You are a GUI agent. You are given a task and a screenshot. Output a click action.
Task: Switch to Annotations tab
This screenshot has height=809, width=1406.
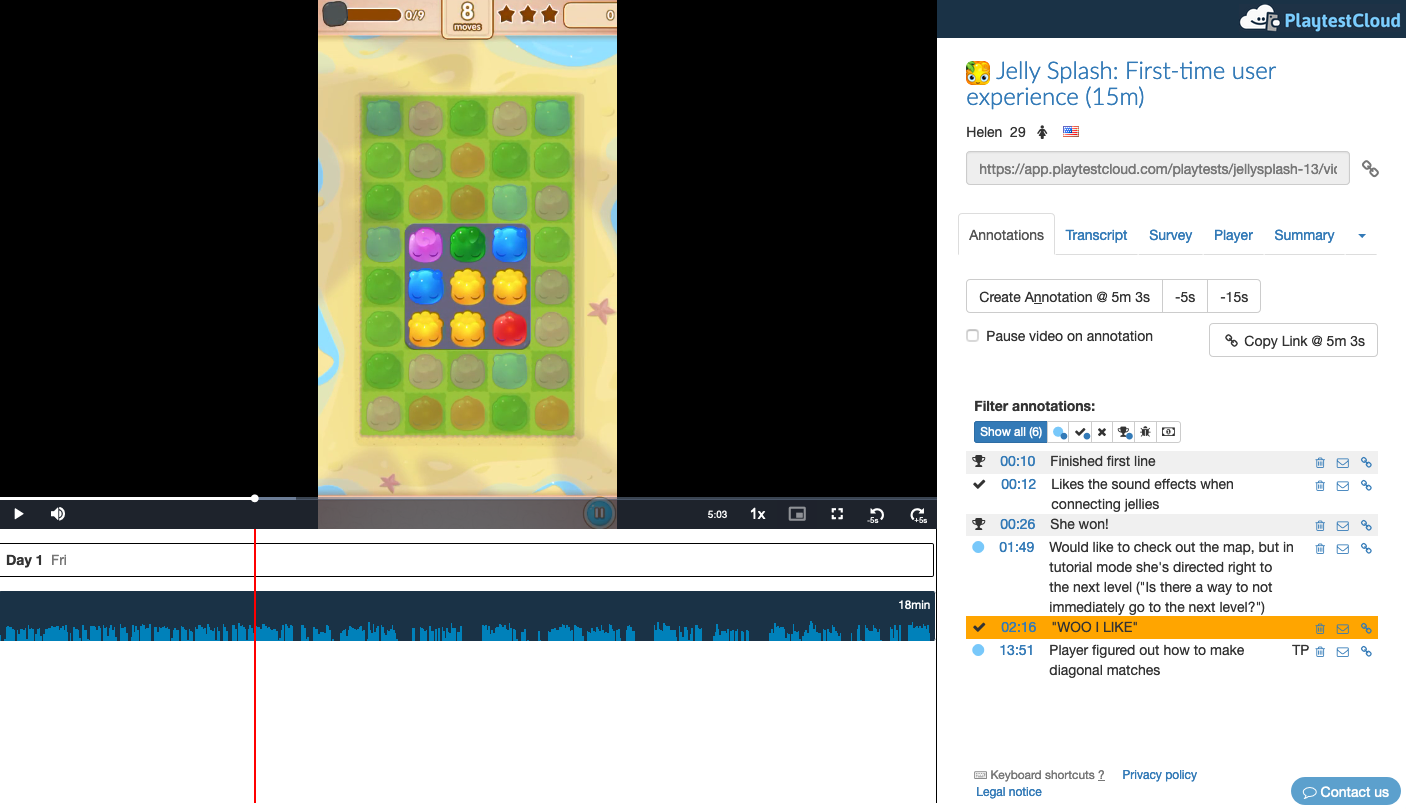1006,235
